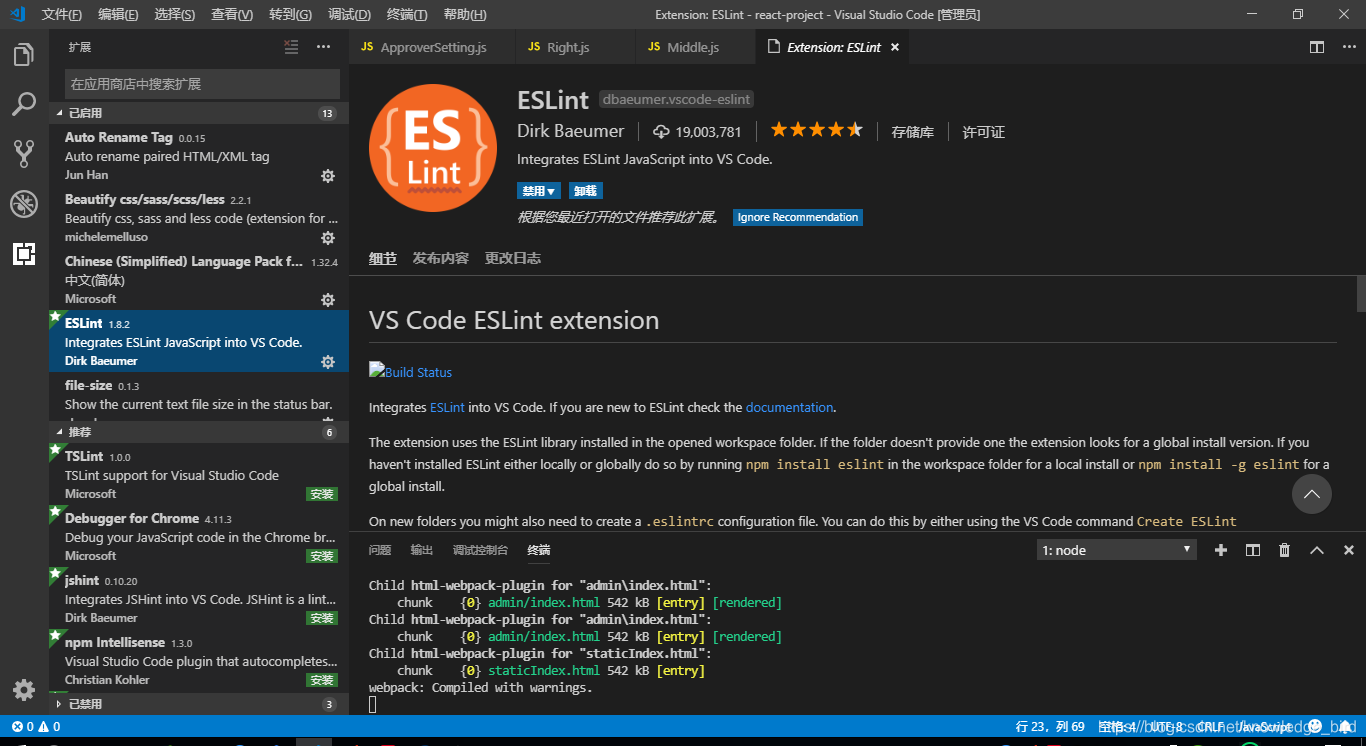Click the errors and warnings status indicator
The image size is (1366, 746).
click(x=35, y=727)
